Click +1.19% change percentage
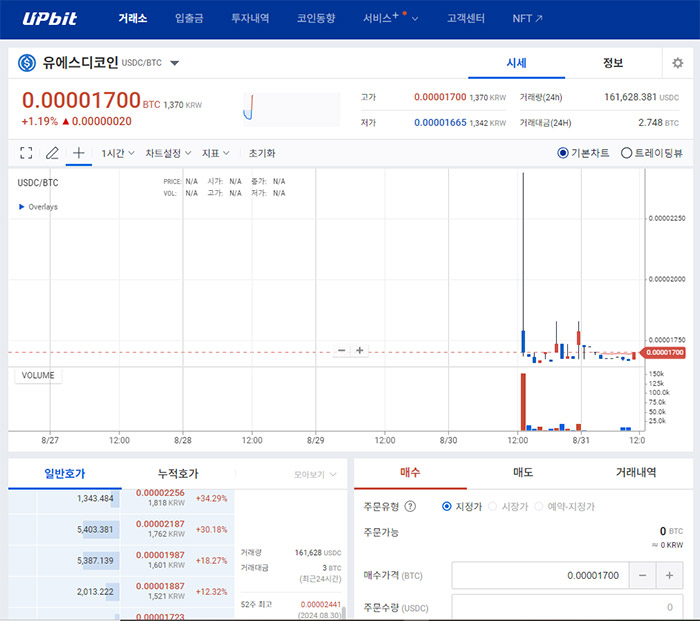Screen dimensions: 700x621 pos(40,121)
